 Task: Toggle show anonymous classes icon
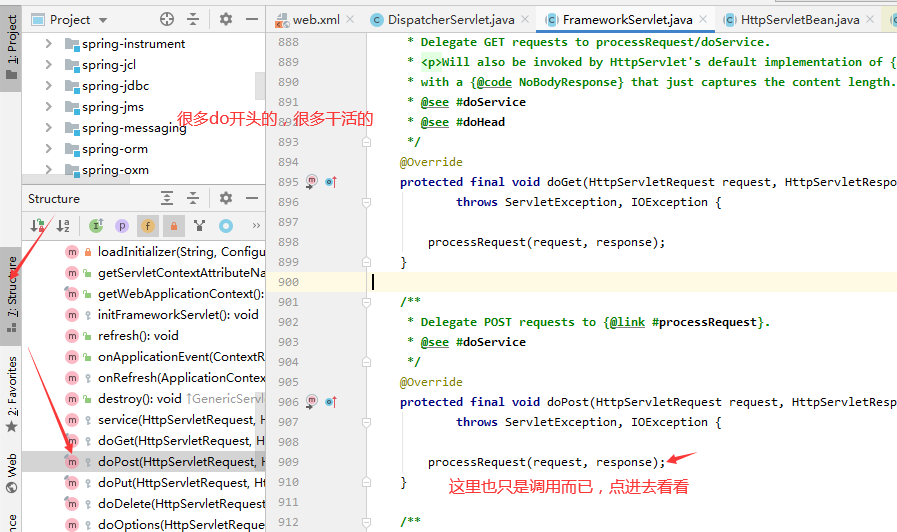[x=199, y=226]
